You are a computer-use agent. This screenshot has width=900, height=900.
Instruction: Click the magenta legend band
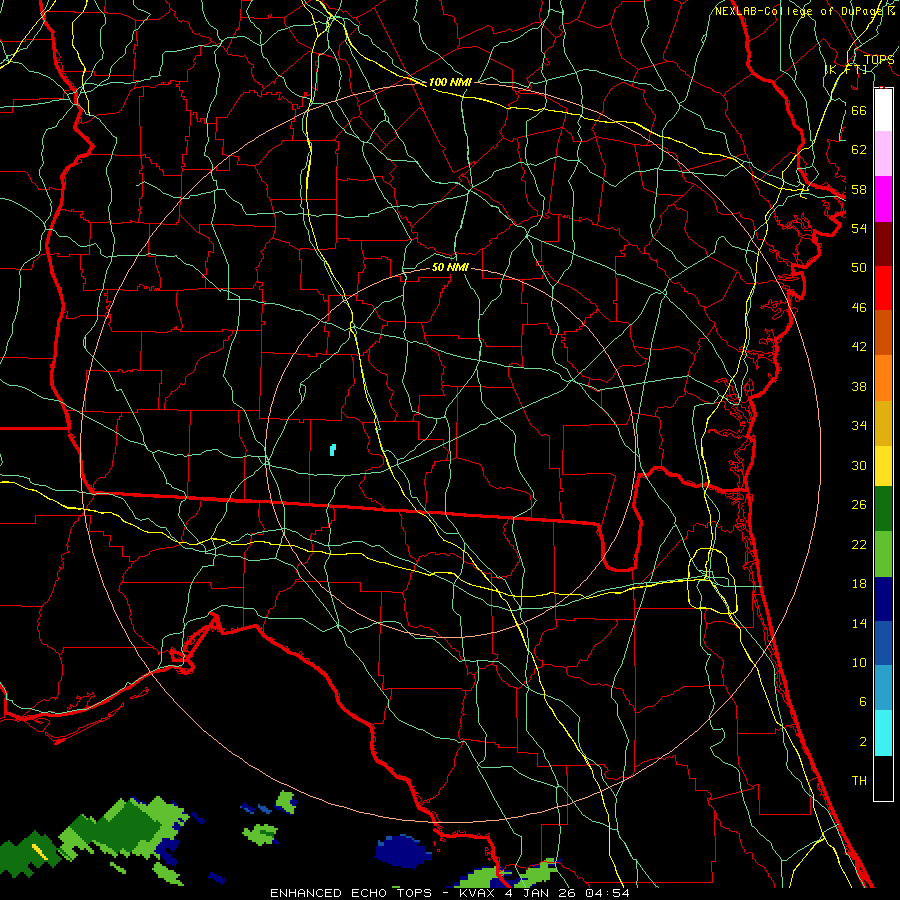pyautogui.click(x=883, y=199)
